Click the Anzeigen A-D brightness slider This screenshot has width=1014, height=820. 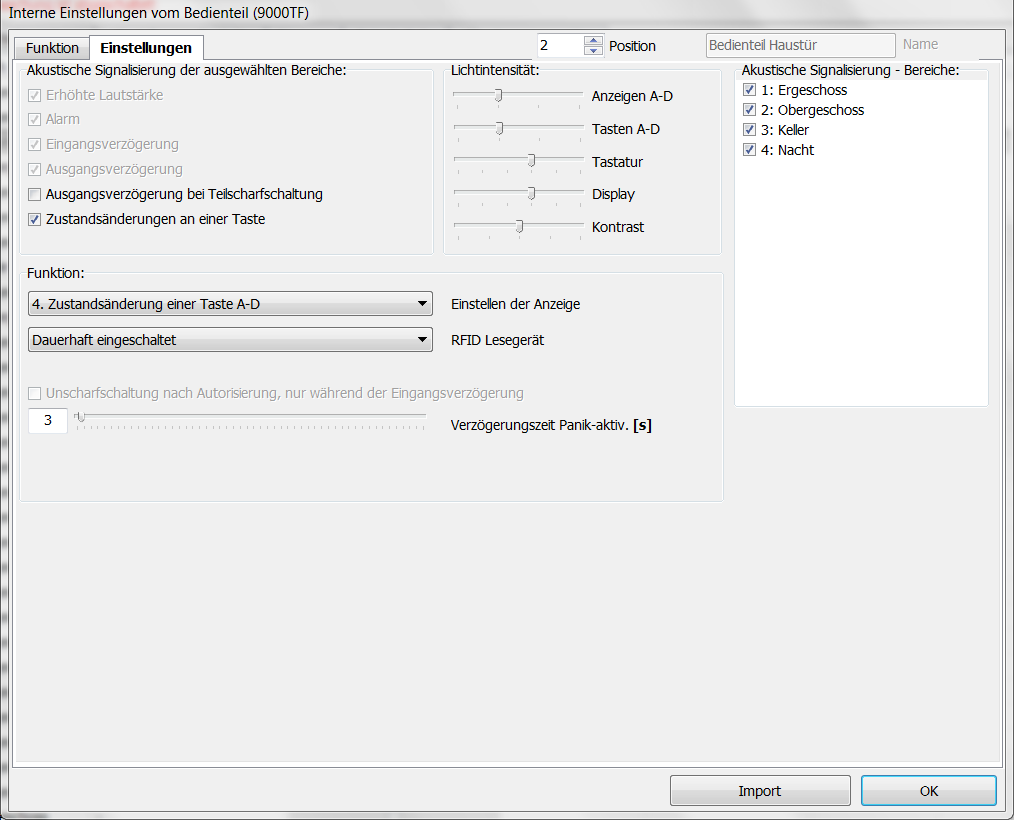click(498, 95)
